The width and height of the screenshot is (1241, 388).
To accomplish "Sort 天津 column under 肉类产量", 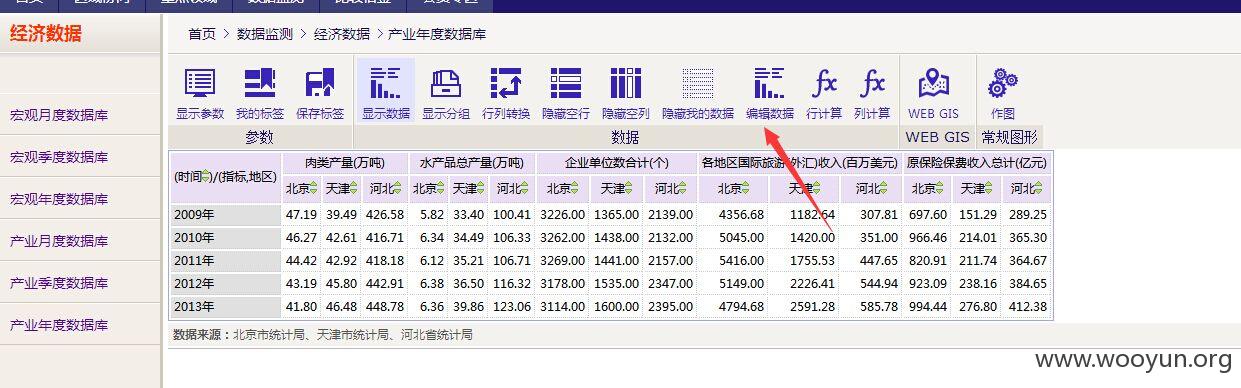I will pos(354,188).
